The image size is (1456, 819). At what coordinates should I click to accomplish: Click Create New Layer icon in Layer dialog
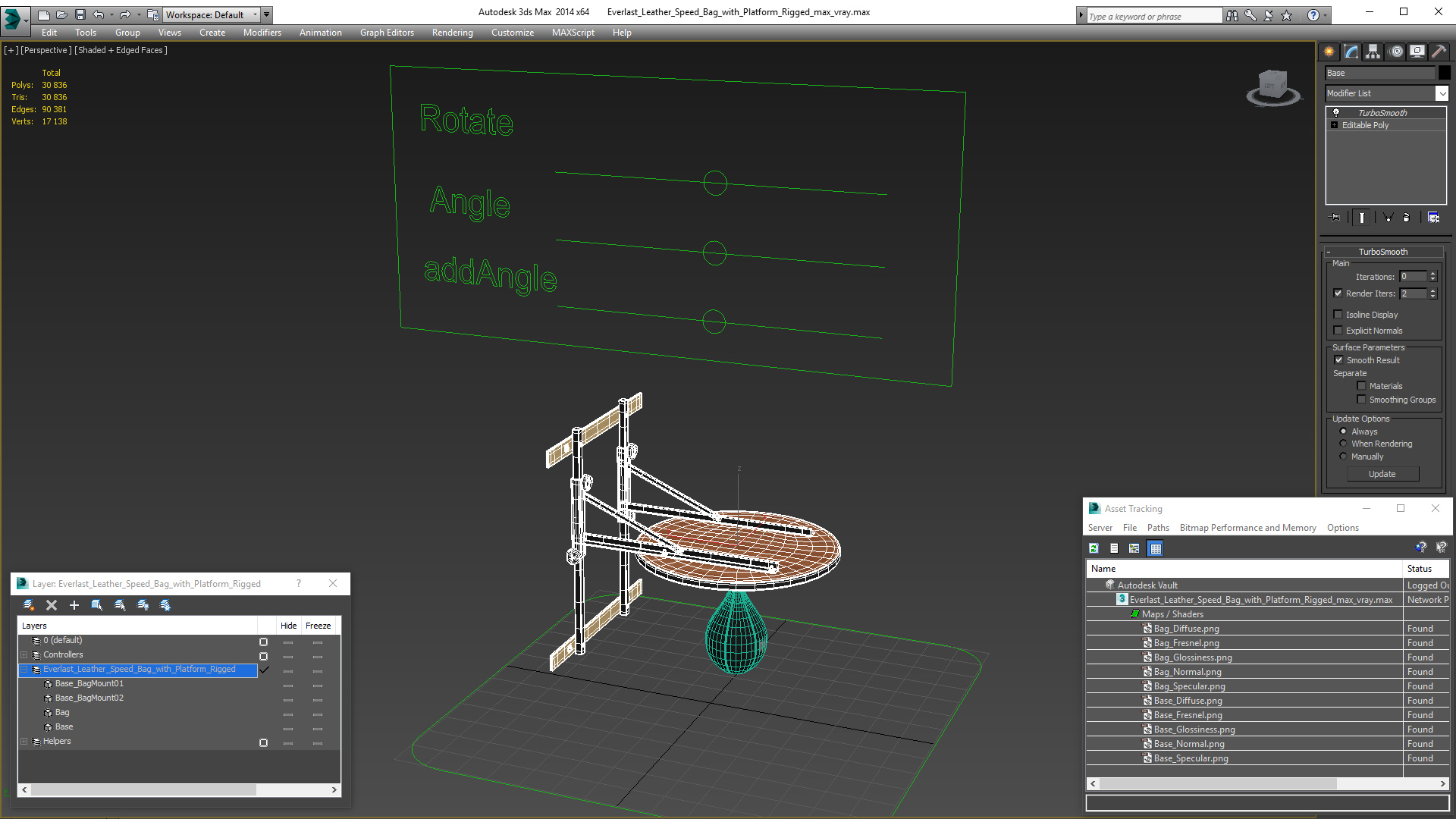pyautogui.click(x=29, y=605)
